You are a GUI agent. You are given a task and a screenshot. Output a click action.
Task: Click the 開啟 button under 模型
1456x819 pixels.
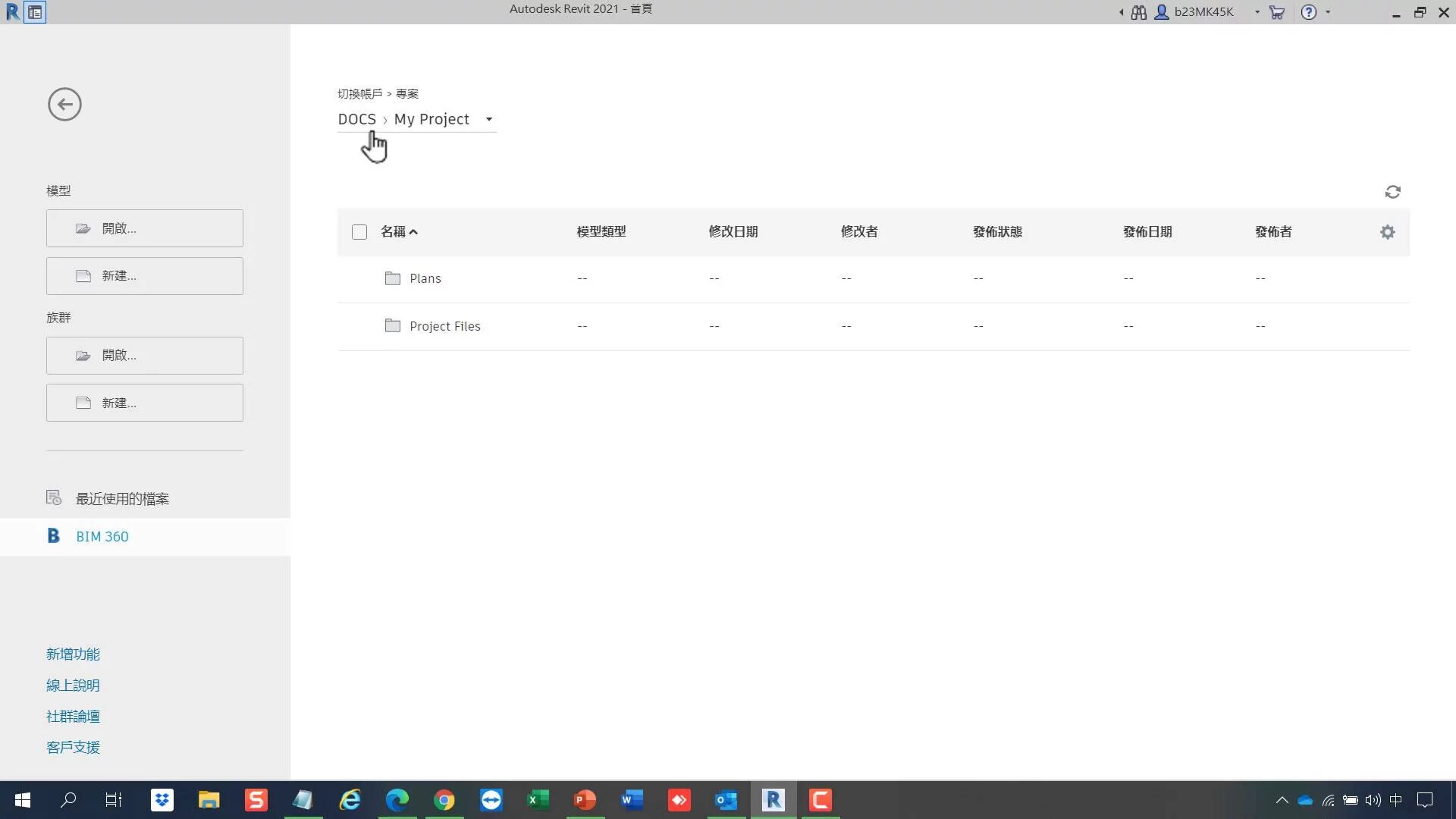[x=144, y=228]
